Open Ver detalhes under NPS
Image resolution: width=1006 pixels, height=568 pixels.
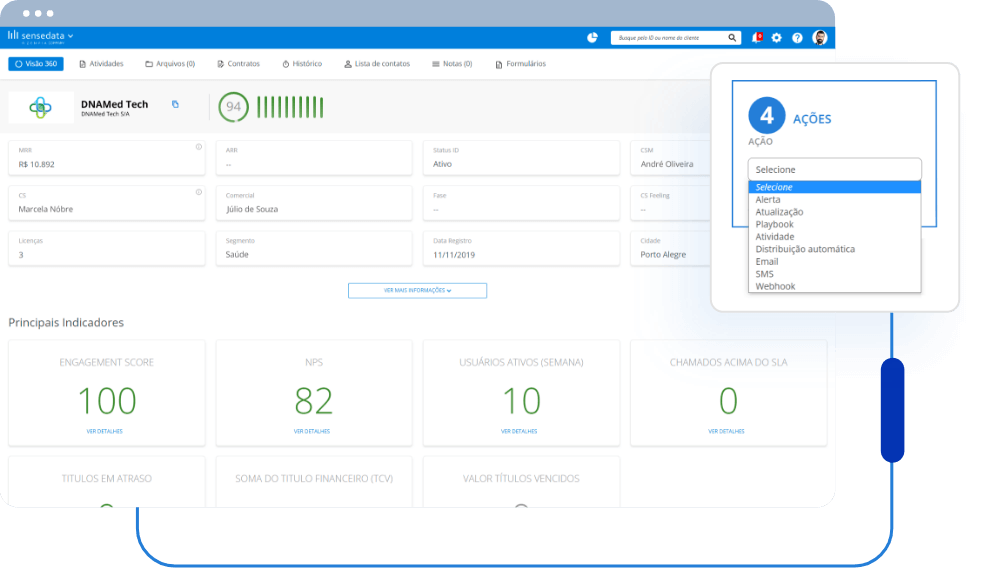(312, 431)
